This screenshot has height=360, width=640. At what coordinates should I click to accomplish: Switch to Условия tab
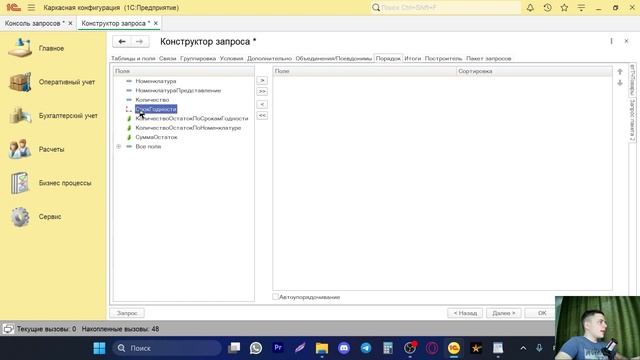tap(231, 58)
